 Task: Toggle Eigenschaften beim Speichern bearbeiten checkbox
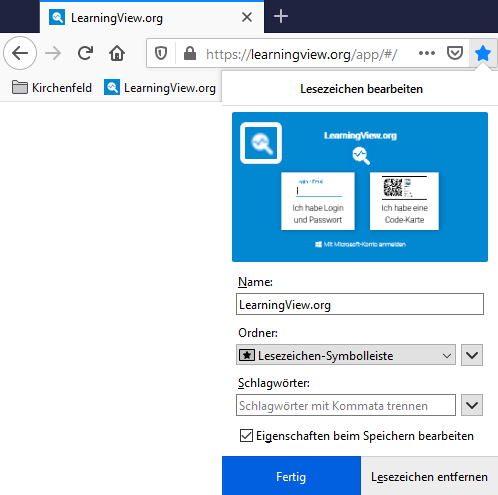click(246, 436)
